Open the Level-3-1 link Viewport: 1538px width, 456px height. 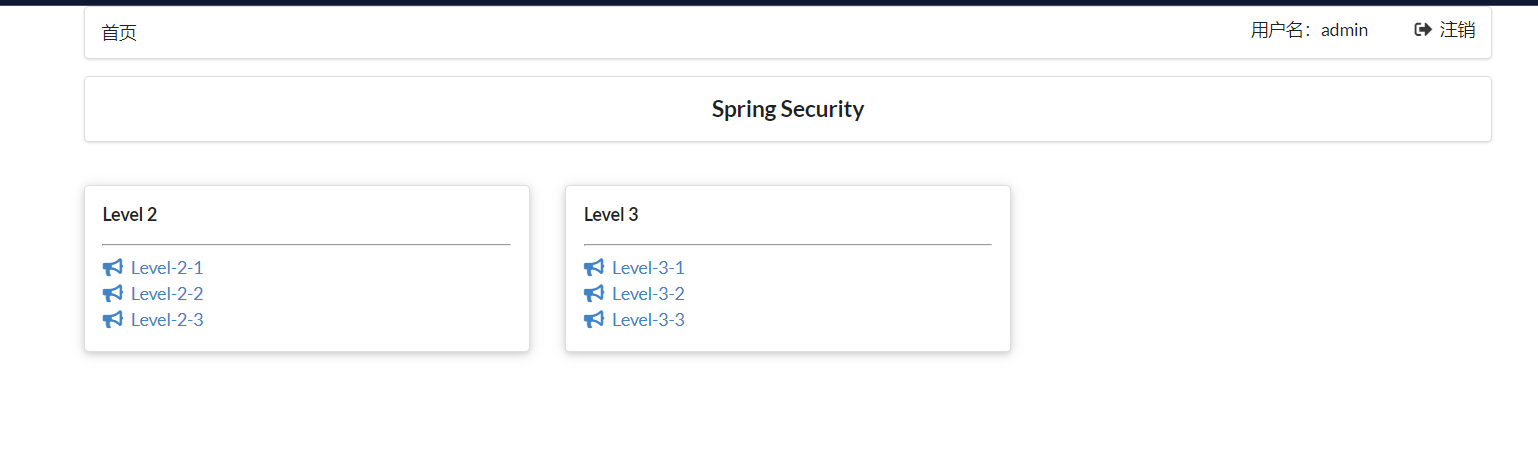[648, 268]
